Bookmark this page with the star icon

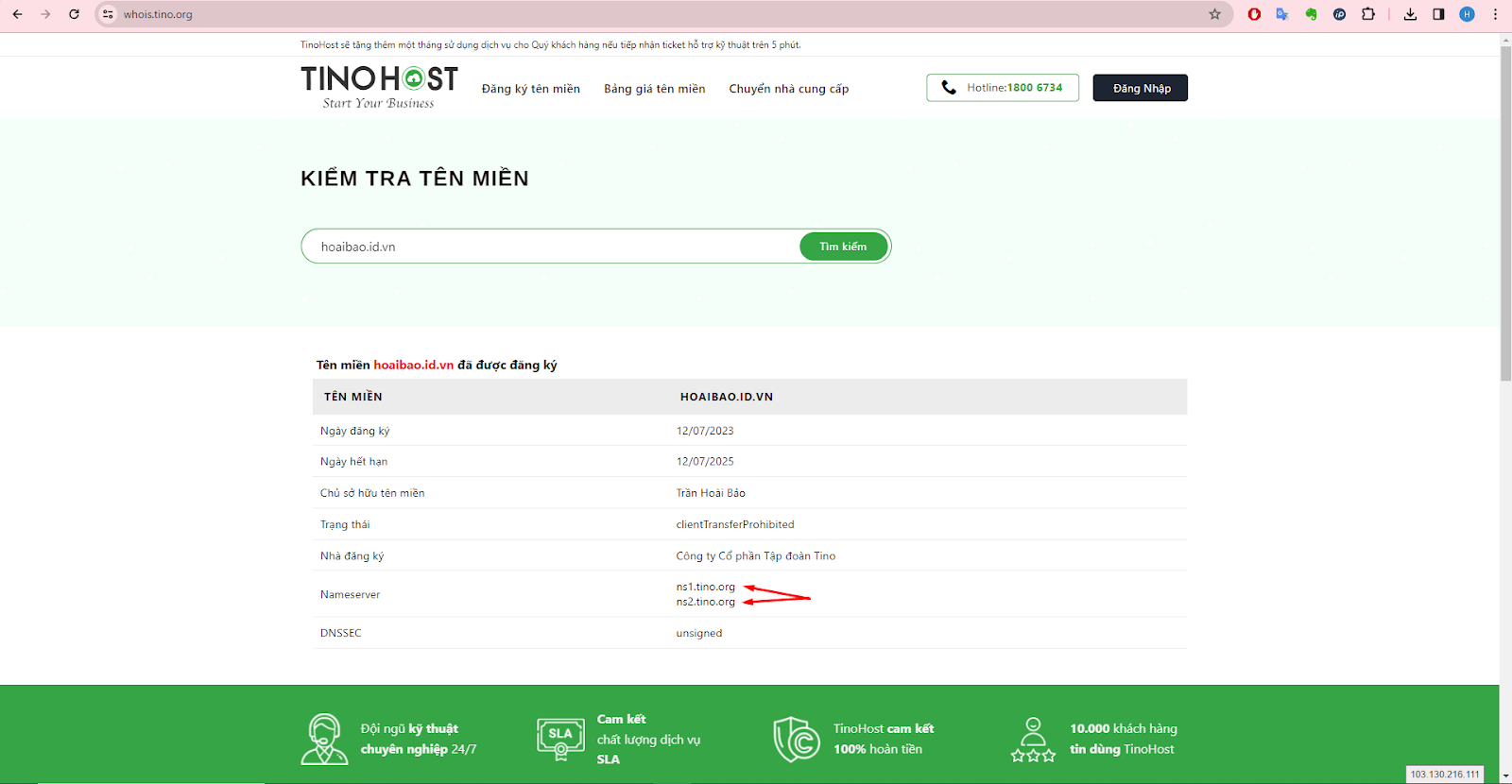(x=1215, y=14)
